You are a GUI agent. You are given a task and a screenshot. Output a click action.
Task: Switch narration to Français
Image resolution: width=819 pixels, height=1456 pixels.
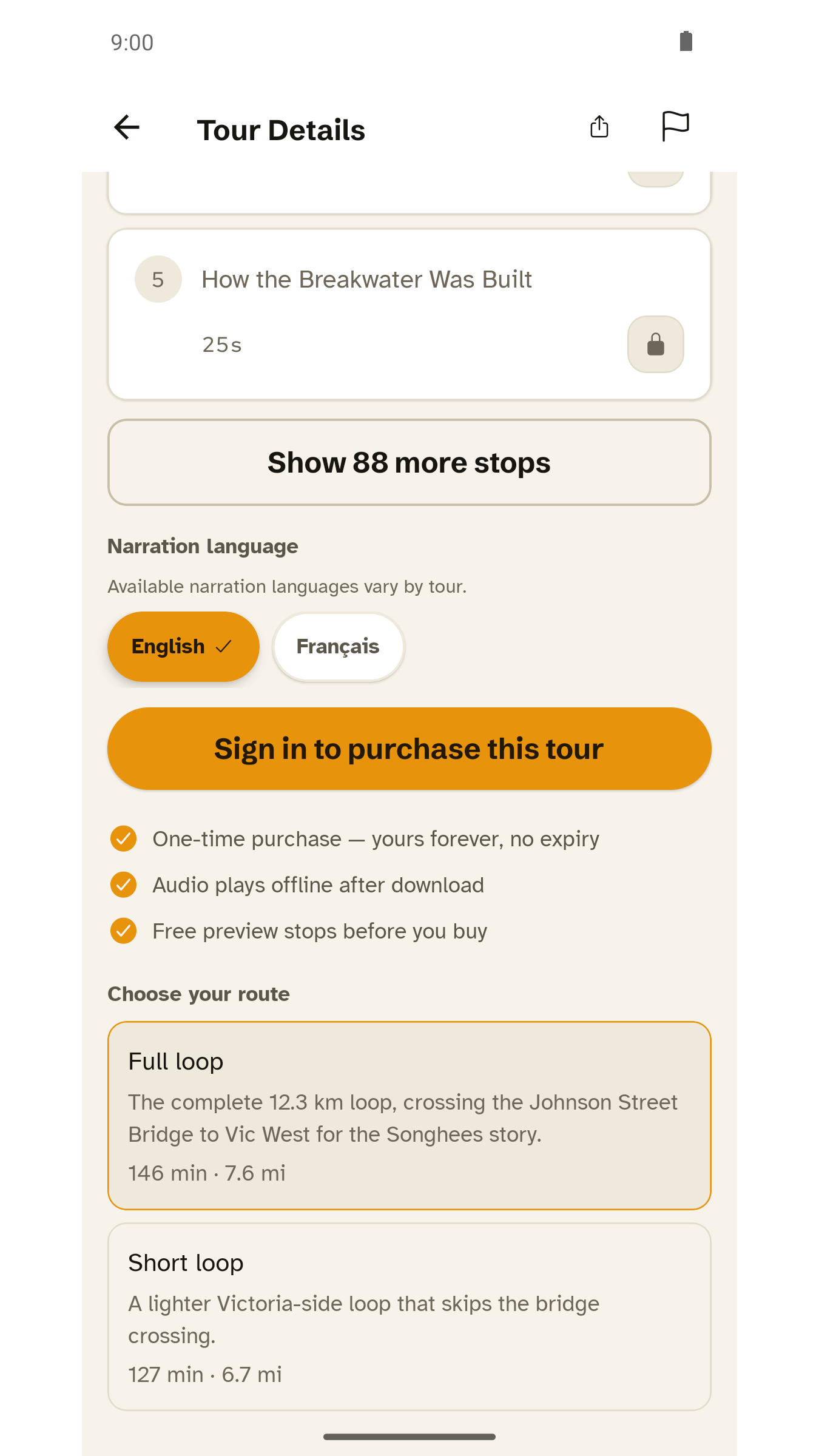pyautogui.click(x=338, y=647)
